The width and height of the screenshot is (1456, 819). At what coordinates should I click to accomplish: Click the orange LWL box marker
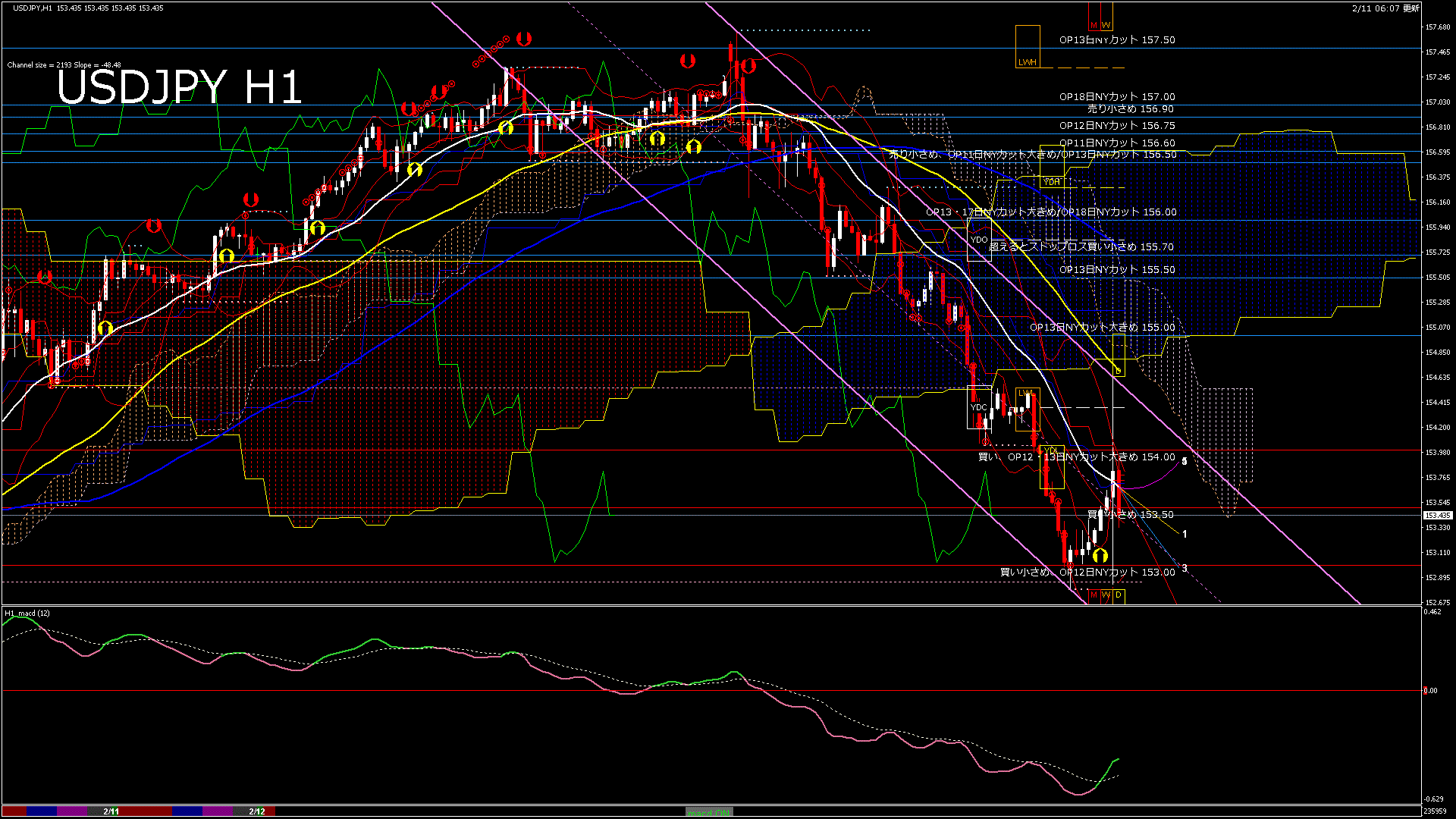pos(1025,394)
